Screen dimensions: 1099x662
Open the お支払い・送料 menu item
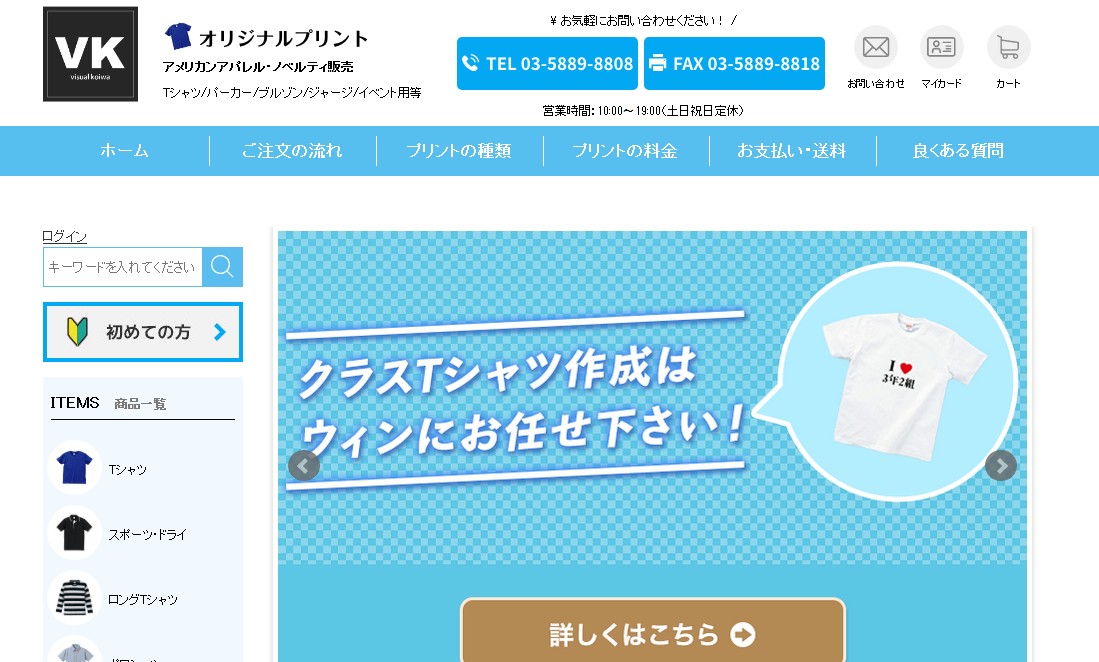coord(792,151)
